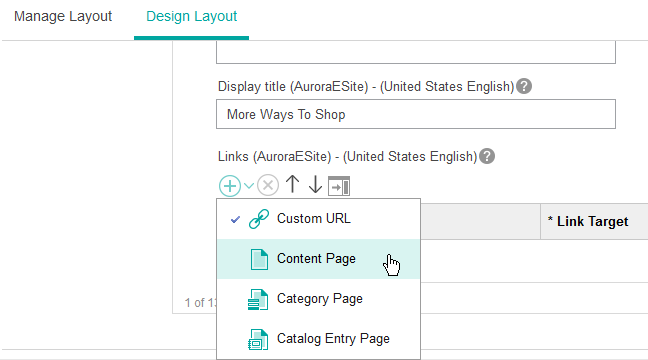Move link down with down arrow
Image resolution: width=648 pixels, height=360 pixels.
click(315, 184)
